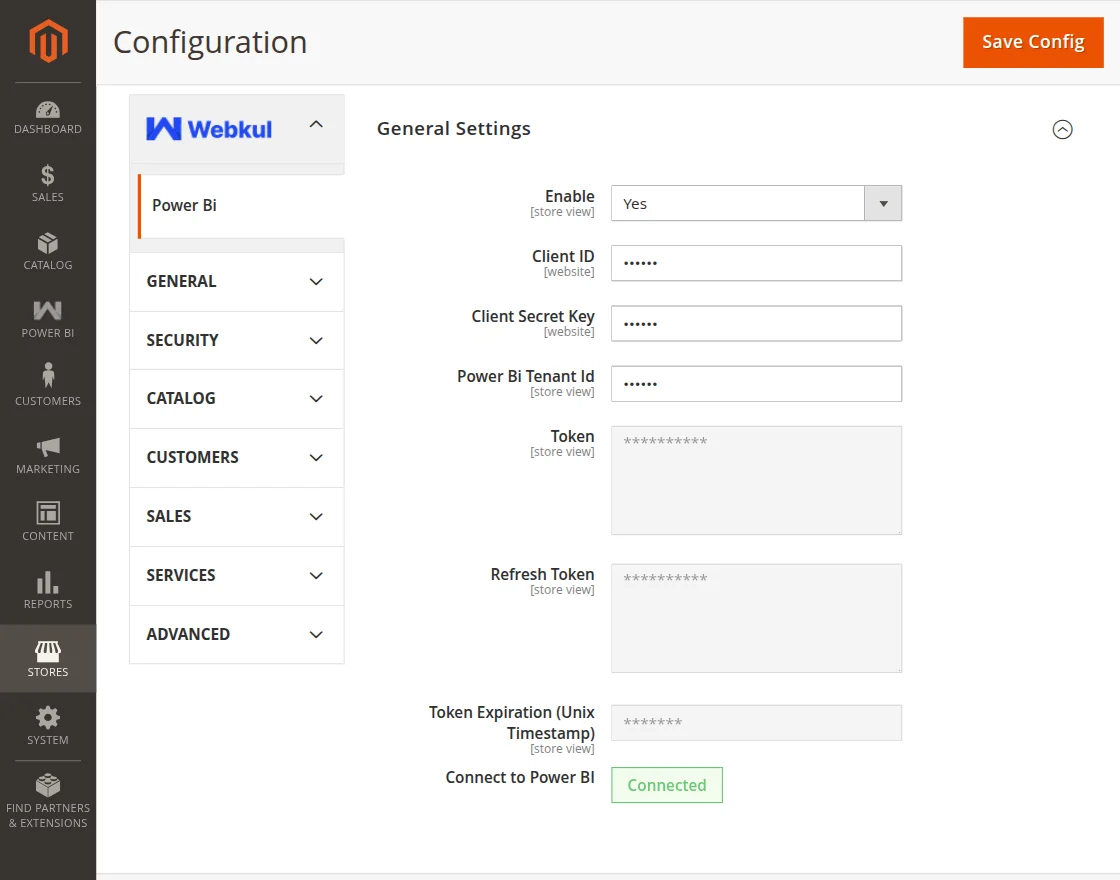Collapse the Webkul section chevron
The width and height of the screenshot is (1120, 880).
click(x=316, y=124)
